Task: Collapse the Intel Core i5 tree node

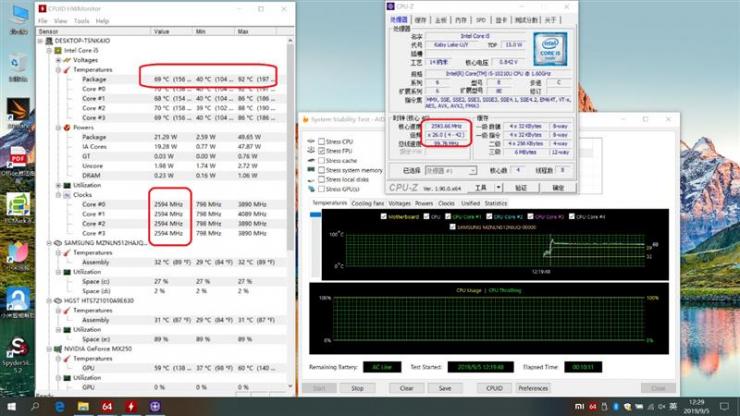Action: pos(49,51)
